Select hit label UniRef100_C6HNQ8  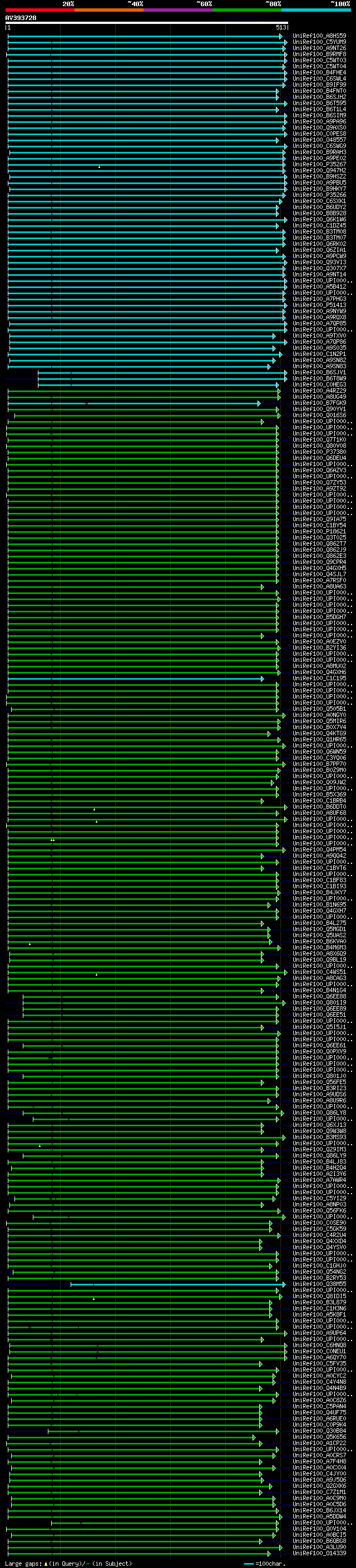pyautogui.click(x=319, y=1344)
